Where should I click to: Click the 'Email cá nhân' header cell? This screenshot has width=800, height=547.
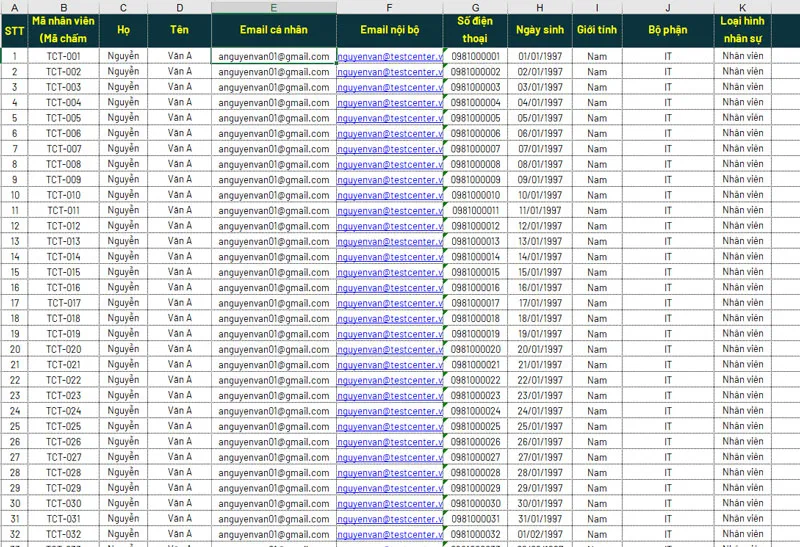pyautogui.click(x=273, y=30)
